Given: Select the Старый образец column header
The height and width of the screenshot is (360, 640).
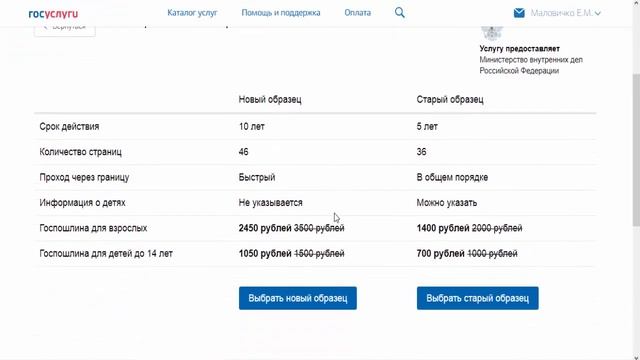Looking at the screenshot, I should tap(450, 99).
